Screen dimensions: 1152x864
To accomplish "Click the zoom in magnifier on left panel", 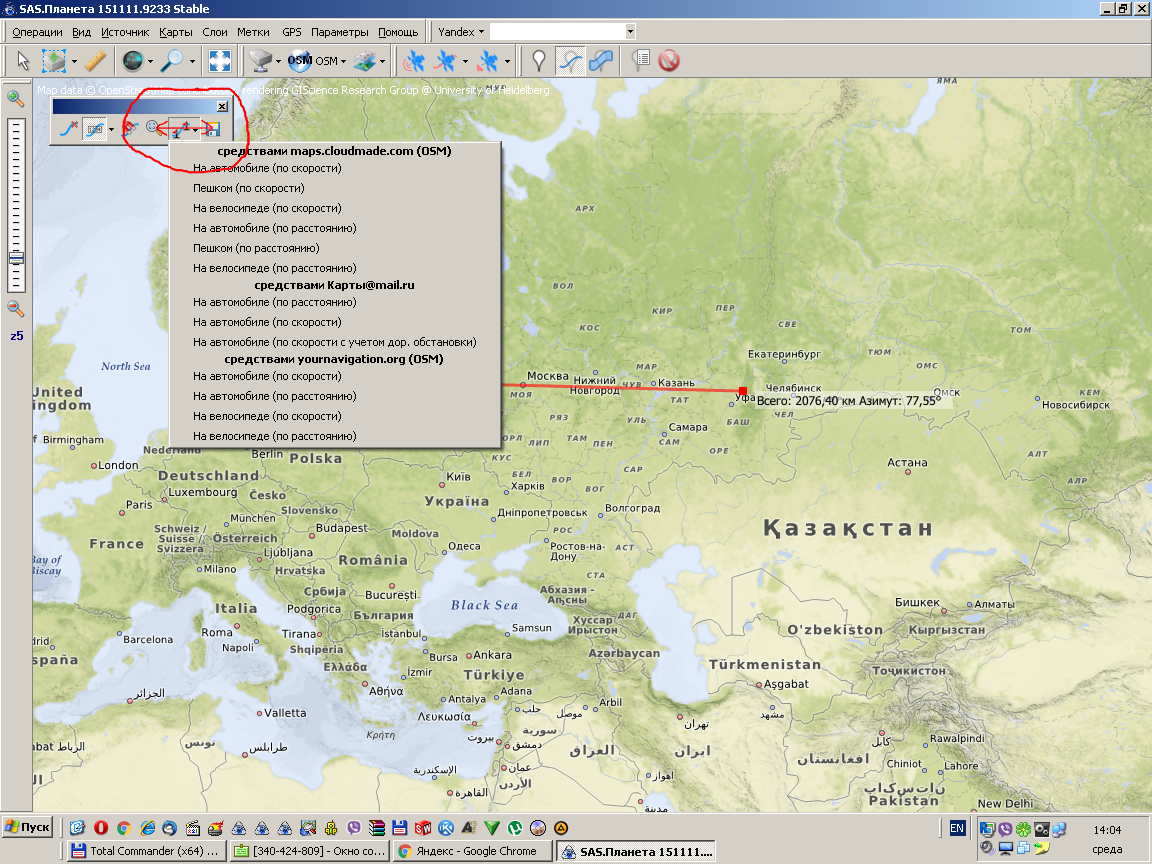I will tap(16, 98).
